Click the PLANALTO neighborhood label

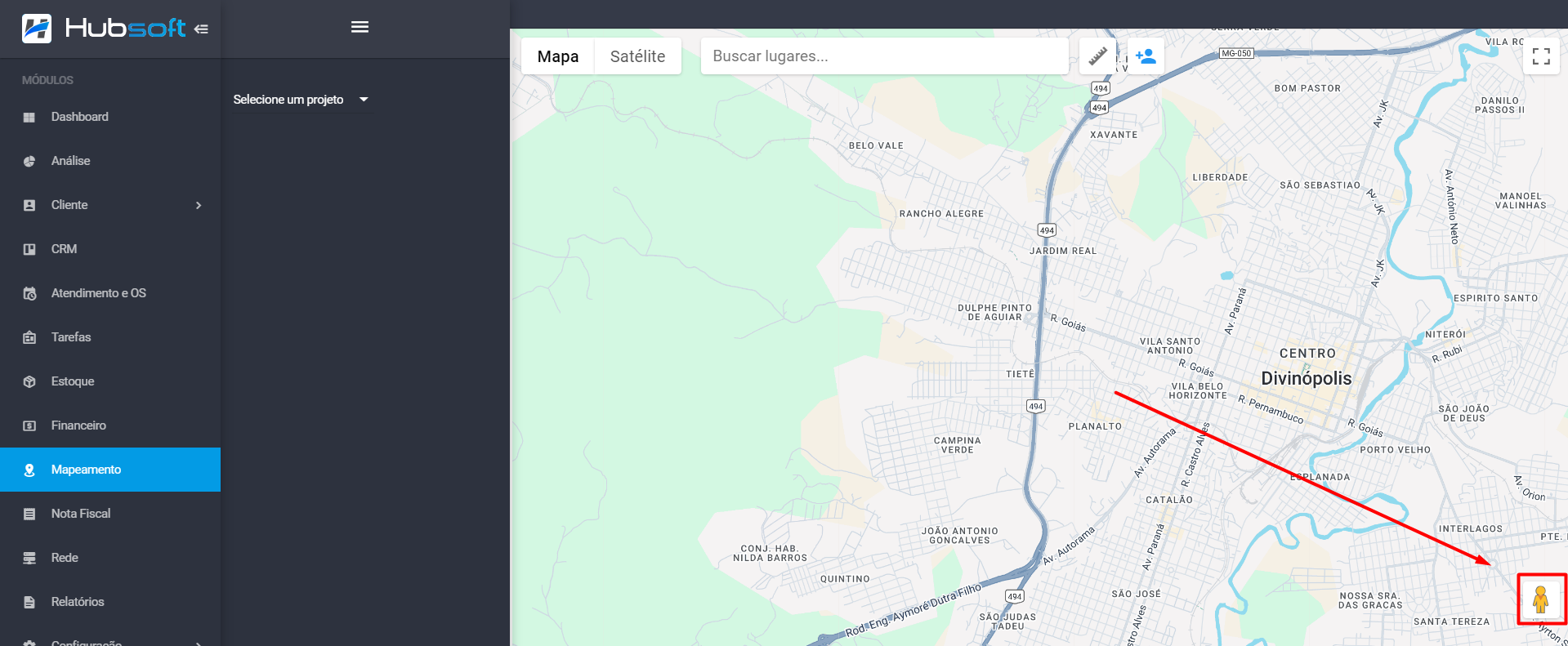coord(1095,426)
